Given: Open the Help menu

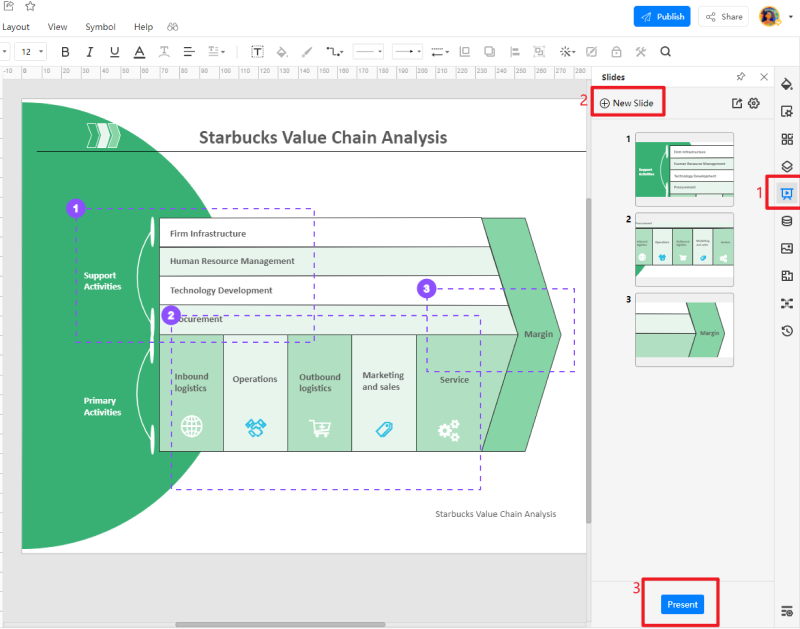Looking at the screenshot, I should [143, 27].
